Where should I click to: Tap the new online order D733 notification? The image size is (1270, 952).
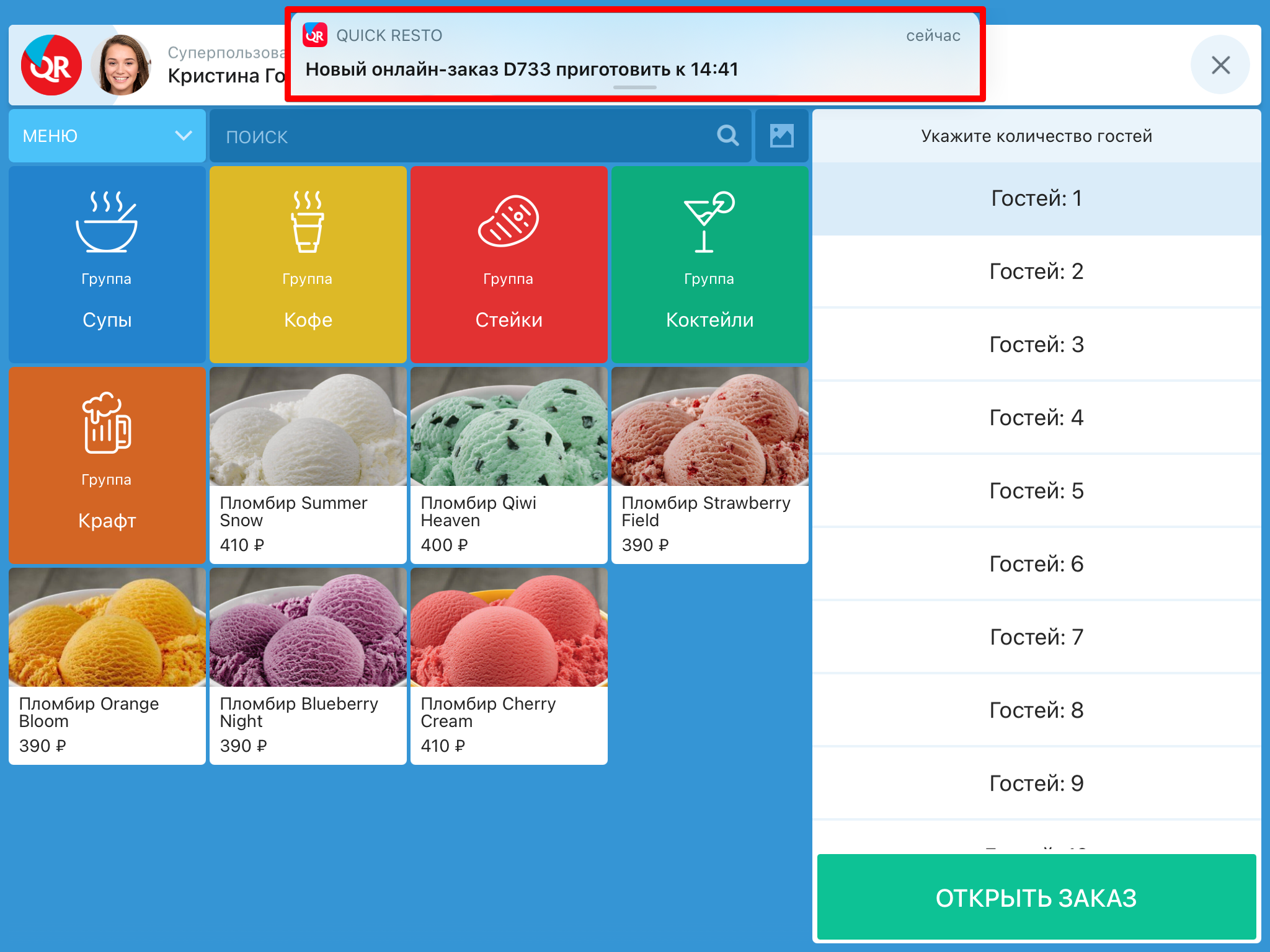click(x=634, y=55)
